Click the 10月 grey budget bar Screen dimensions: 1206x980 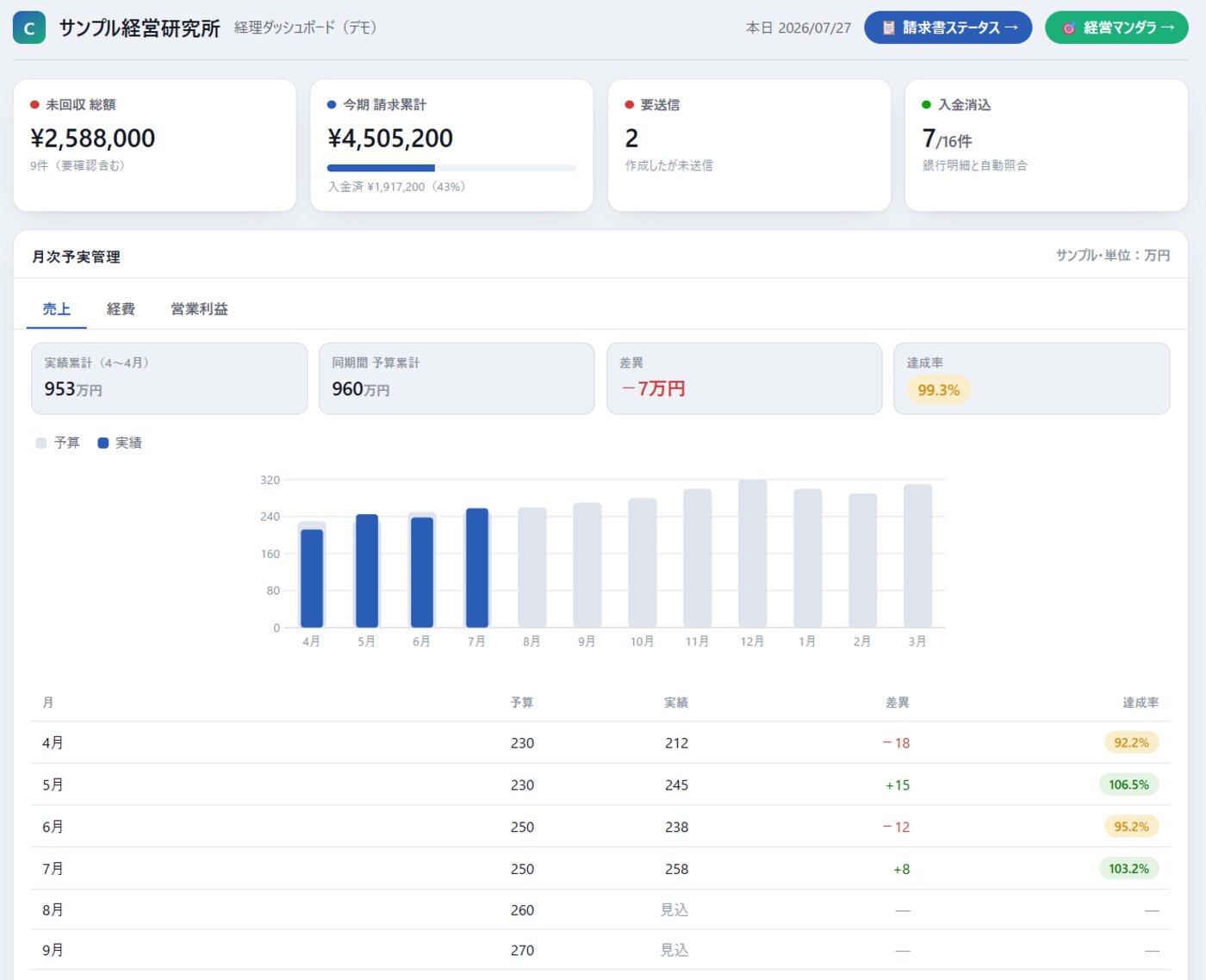point(643,562)
